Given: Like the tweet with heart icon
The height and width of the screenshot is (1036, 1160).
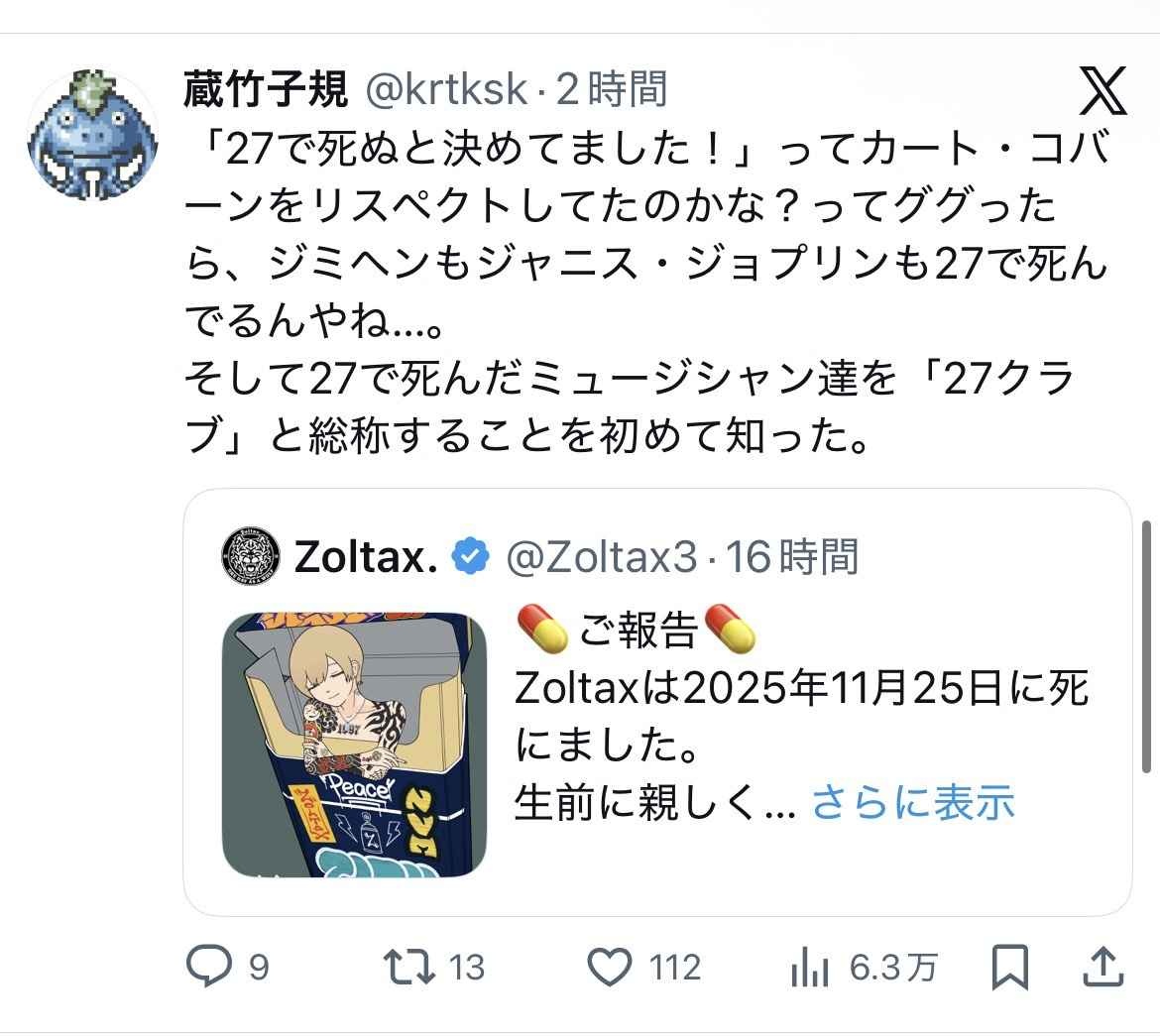Looking at the screenshot, I should [x=609, y=967].
